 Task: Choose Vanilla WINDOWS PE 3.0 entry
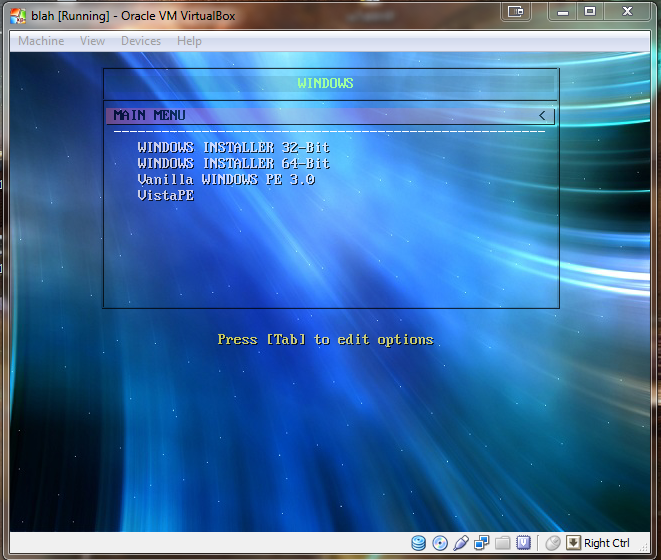click(226, 179)
